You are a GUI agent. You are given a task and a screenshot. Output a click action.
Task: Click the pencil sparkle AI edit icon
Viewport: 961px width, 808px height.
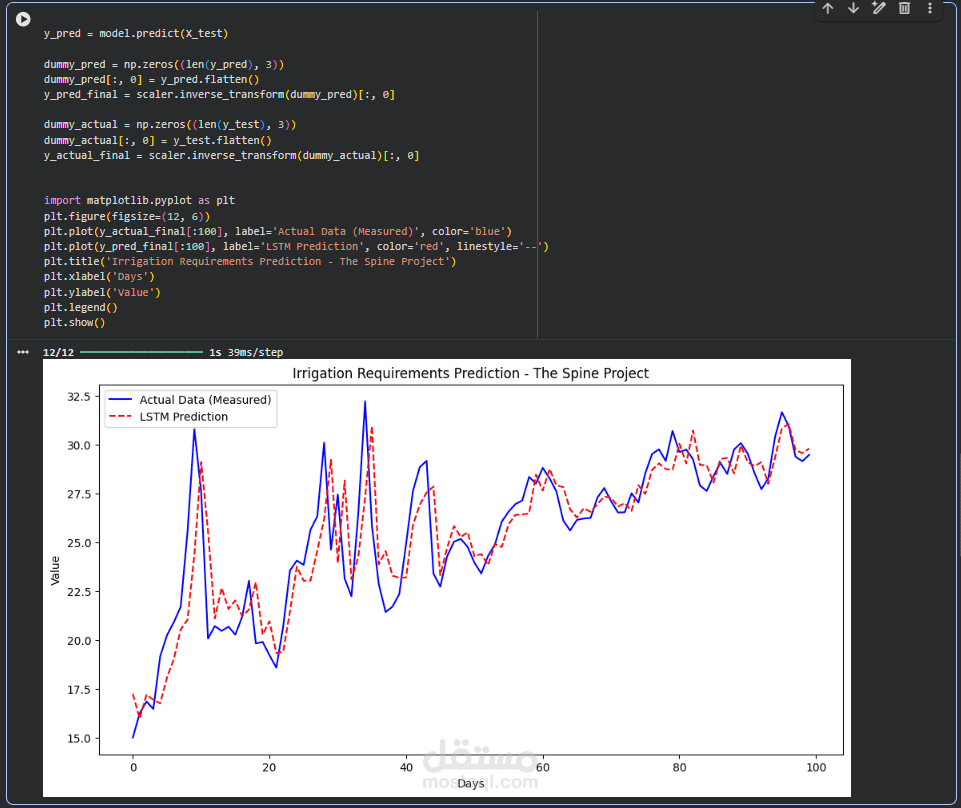pos(879,8)
